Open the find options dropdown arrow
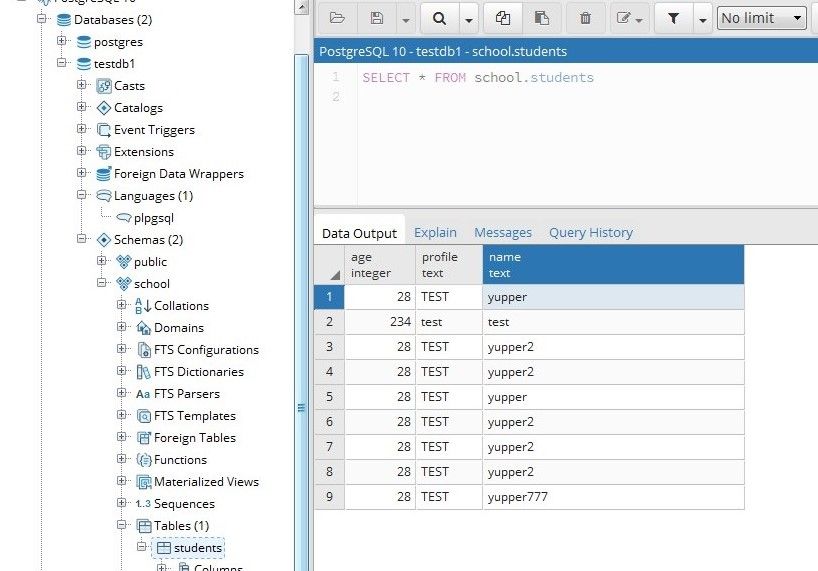This screenshot has width=818, height=571. click(x=468, y=20)
